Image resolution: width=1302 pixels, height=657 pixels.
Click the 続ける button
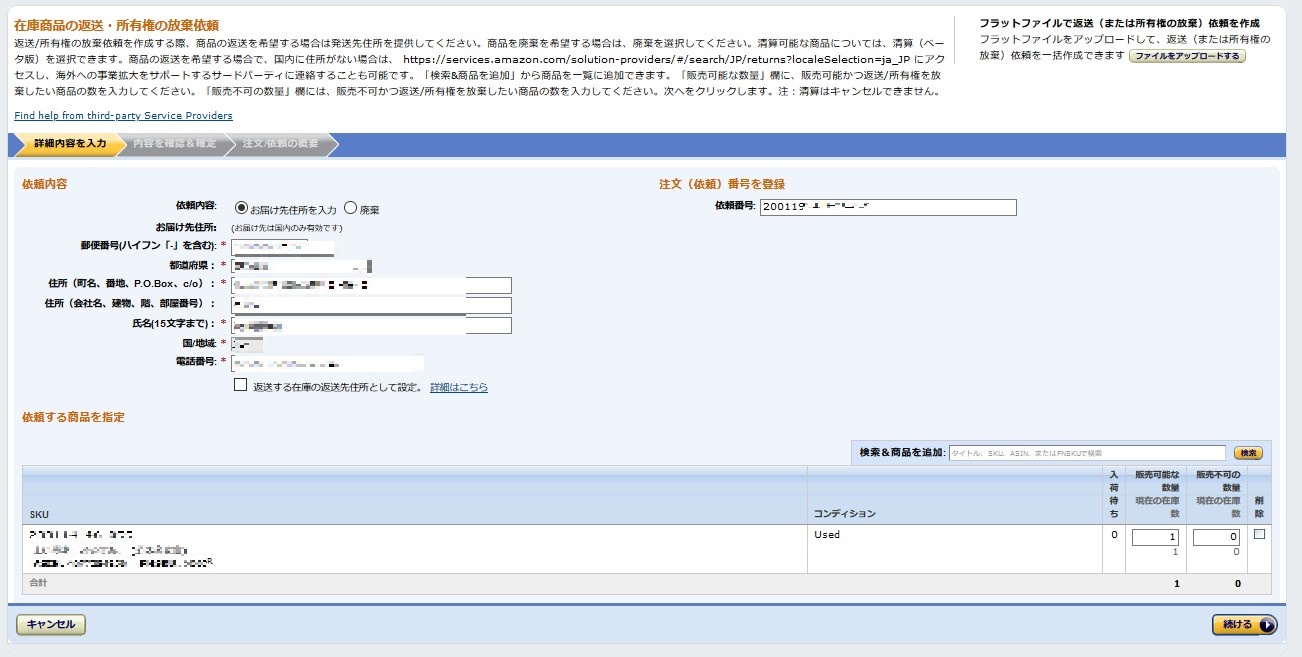[1244, 625]
